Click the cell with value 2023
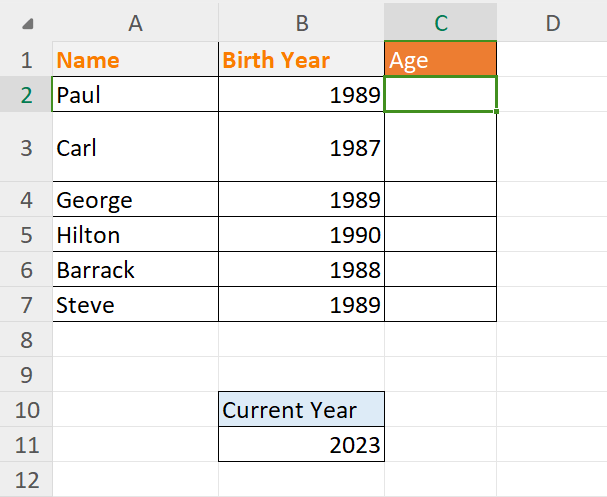 (301, 445)
